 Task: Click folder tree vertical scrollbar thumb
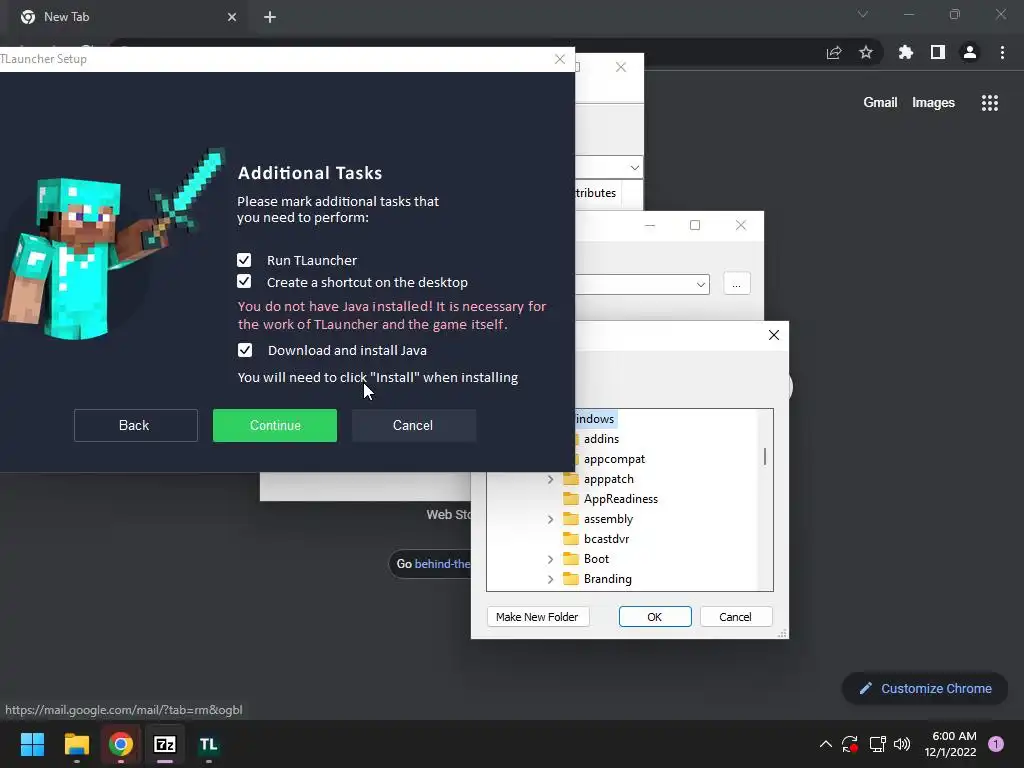(765, 456)
